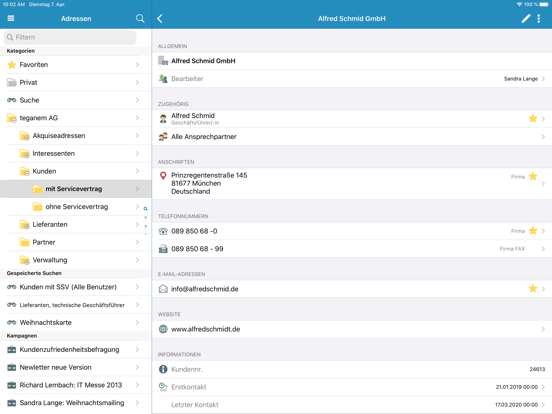Image resolution: width=552 pixels, height=414 pixels.
Task: Click the Alle Ansprechpartner group icon
Action: (163, 137)
